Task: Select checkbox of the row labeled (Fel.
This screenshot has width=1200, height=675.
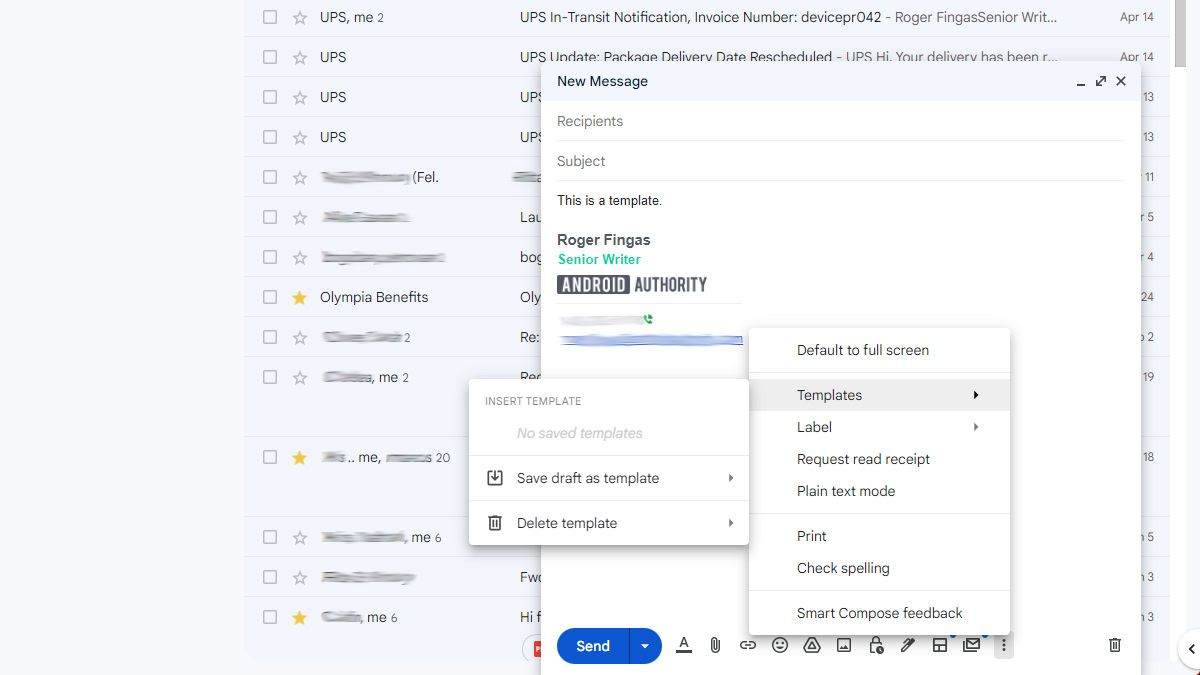Action: click(x=270, y=177)
